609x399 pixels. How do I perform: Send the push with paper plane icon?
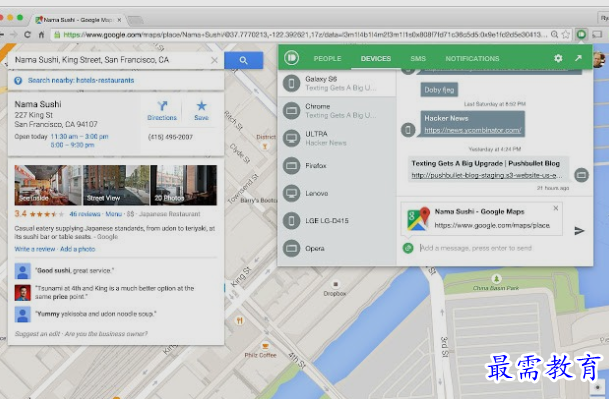point(579,230)
